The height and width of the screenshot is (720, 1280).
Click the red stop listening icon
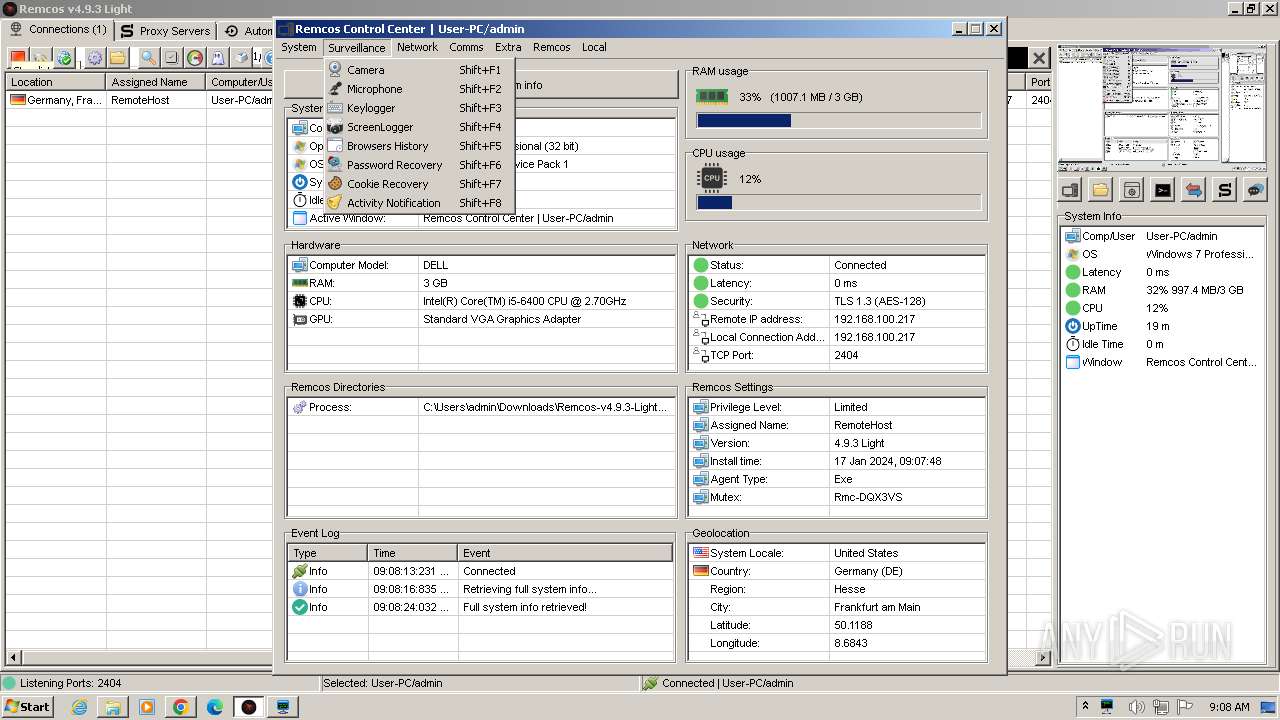[18, 58]
